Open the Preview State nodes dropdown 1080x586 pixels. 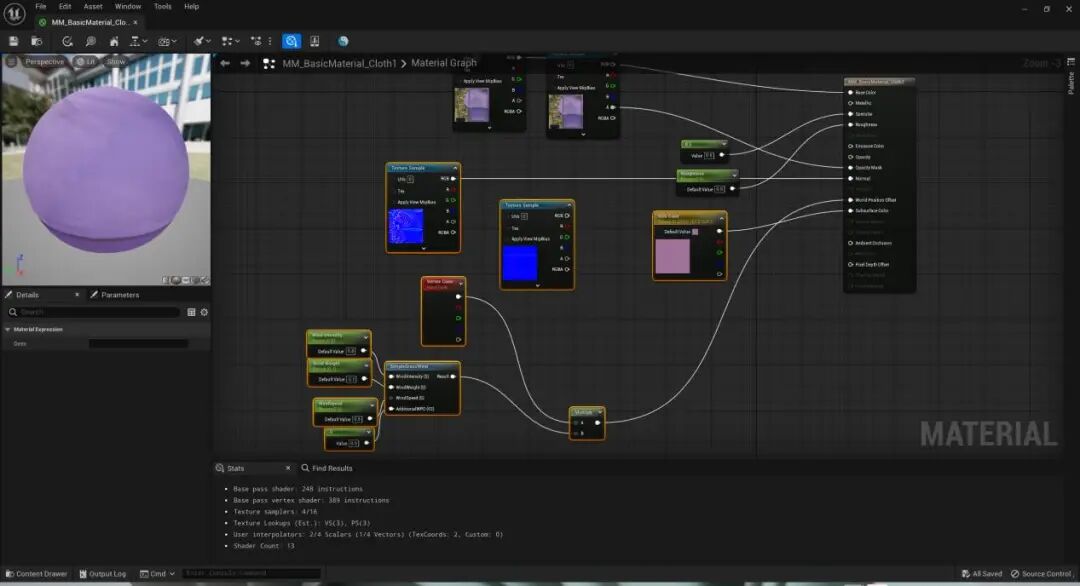231,41
